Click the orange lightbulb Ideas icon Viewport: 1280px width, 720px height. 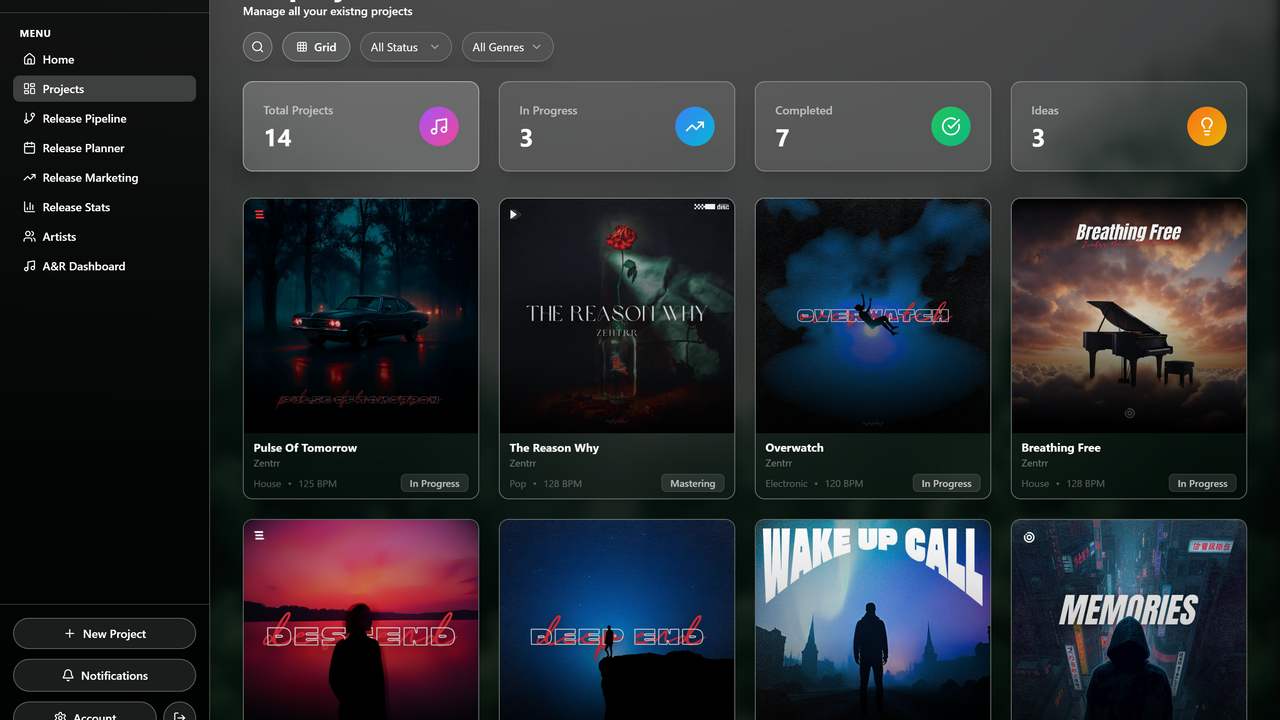1207,127
